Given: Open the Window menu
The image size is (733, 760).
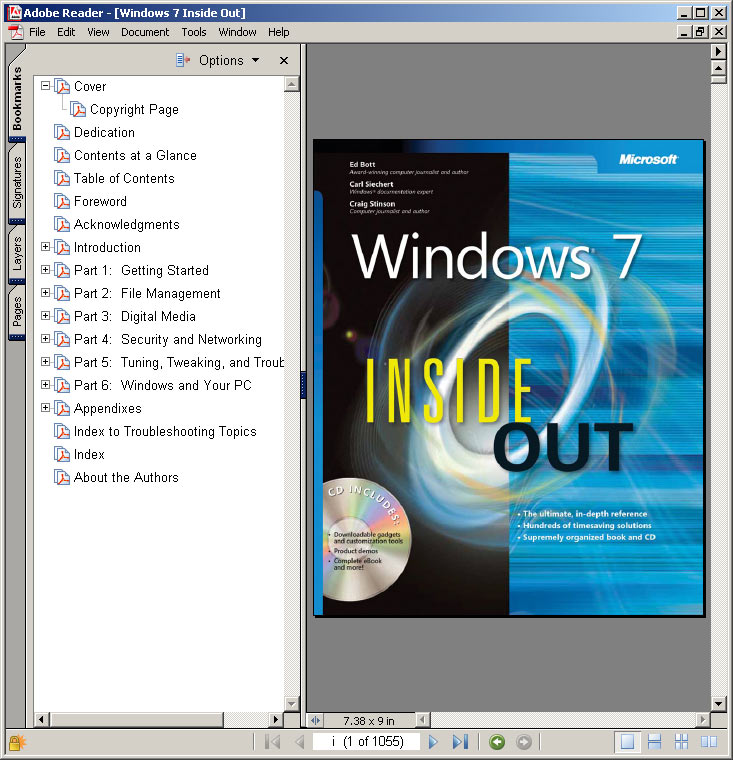Looking at the screenshot, I should (x=237, y=32).
